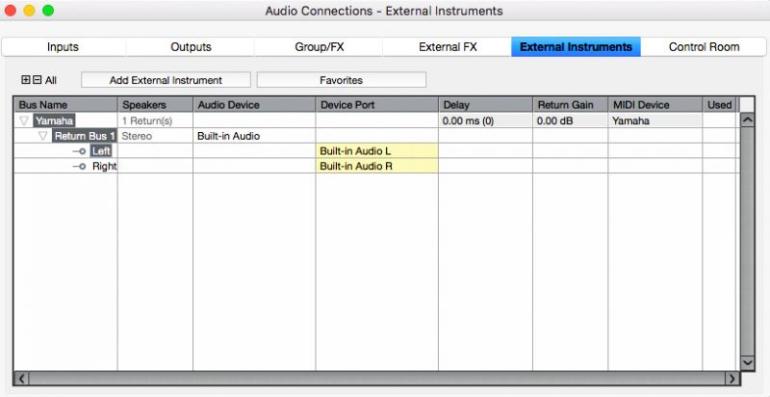Open the Built-in Audio device cell

click(254, 136)
